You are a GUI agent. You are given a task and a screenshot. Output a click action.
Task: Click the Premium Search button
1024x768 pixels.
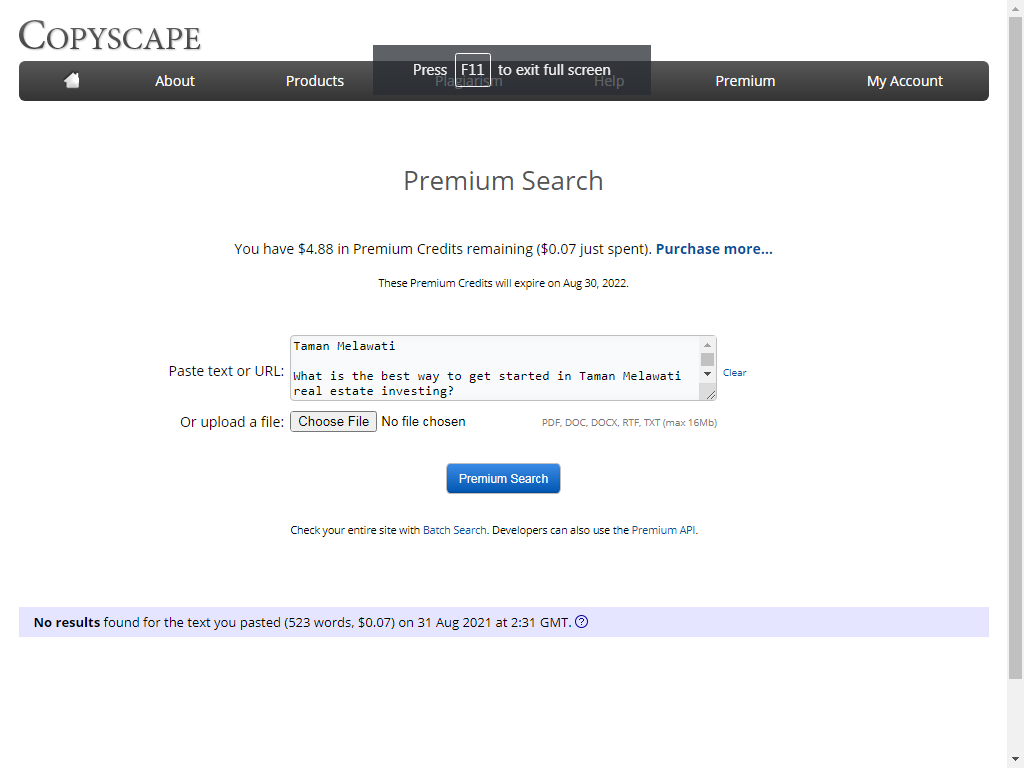coord(503,479)
